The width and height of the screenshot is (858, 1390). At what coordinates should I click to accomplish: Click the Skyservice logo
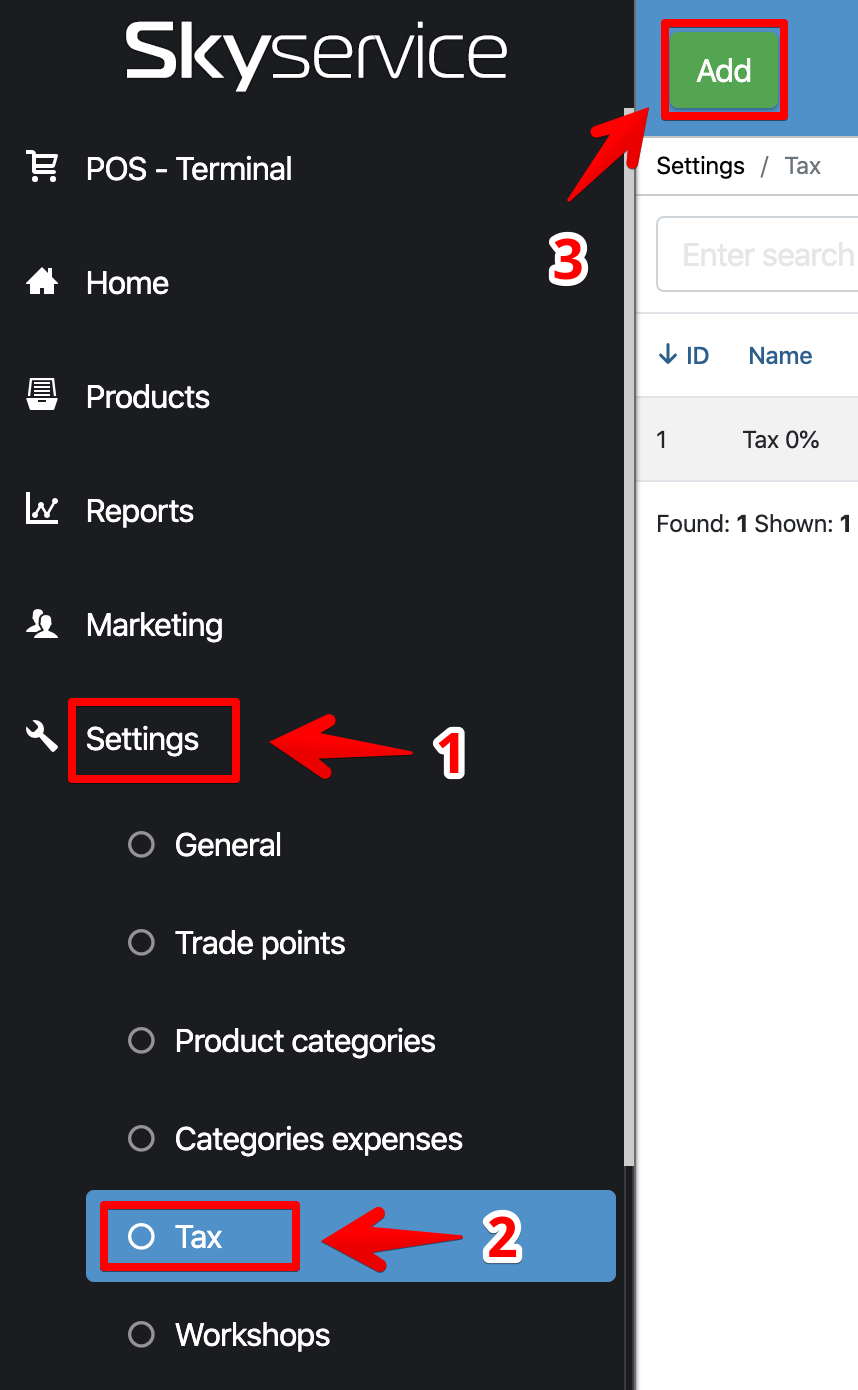pyautogui.click(x=316, y=54)
